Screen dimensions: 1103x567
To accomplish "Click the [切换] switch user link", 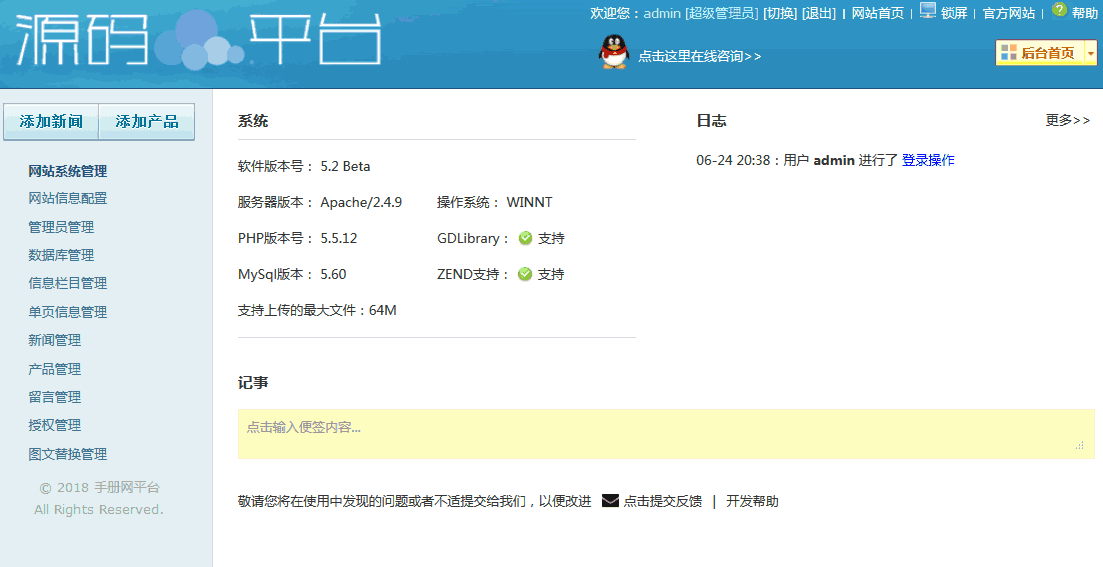I will (x=780, y=13).
